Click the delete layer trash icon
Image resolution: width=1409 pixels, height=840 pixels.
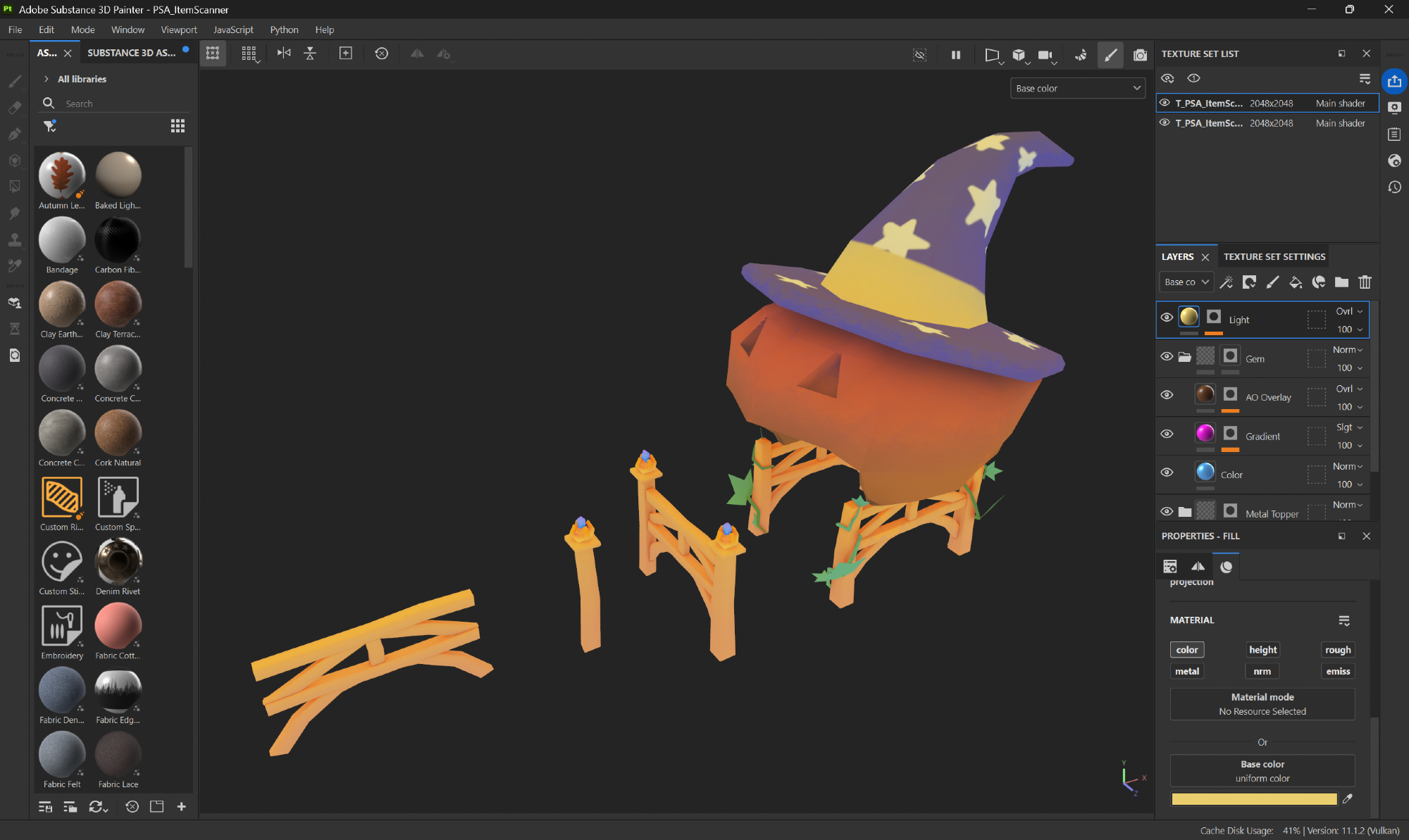1365,282
